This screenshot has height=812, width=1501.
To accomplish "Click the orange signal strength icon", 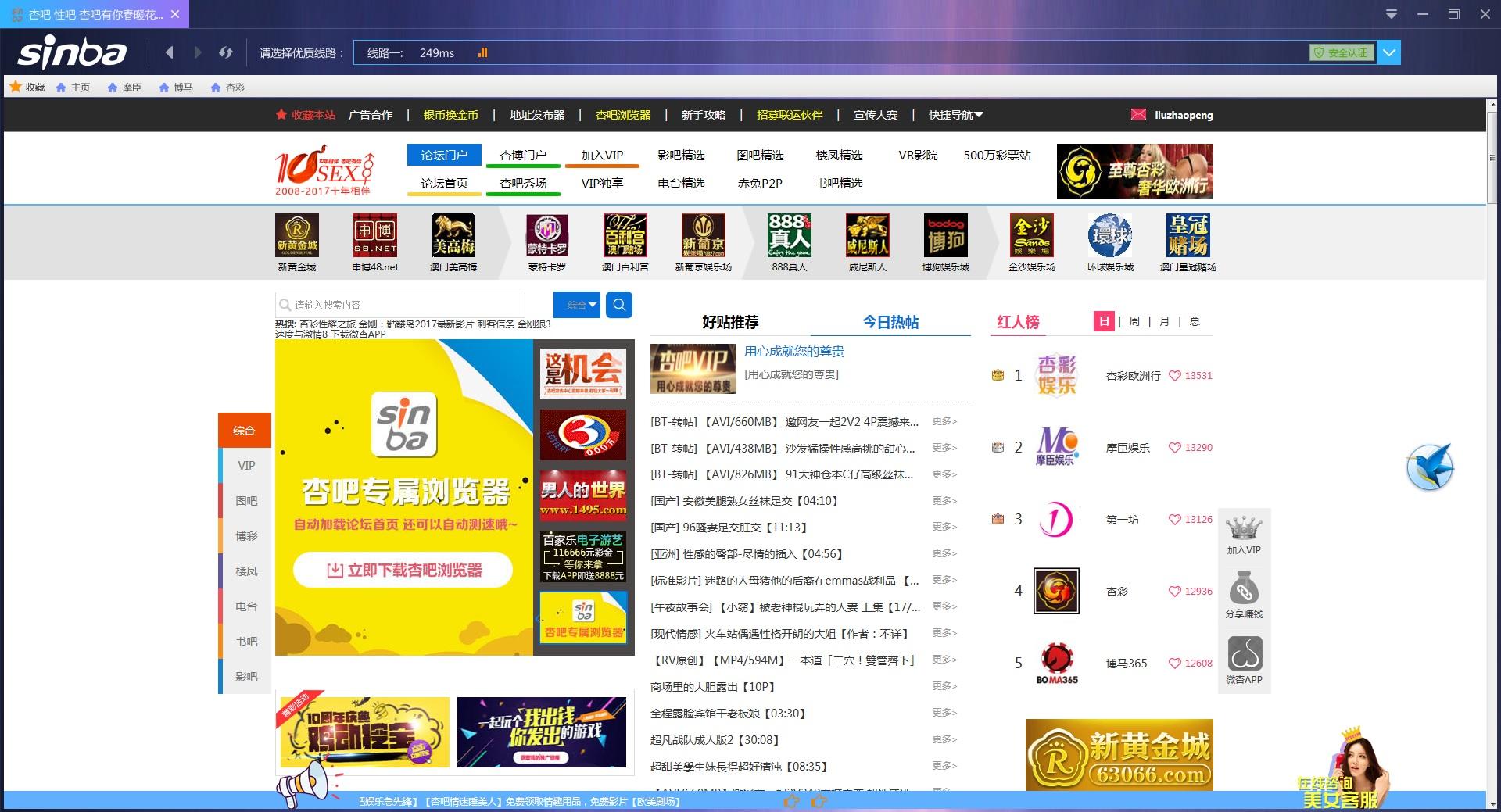I will [482, 52].
